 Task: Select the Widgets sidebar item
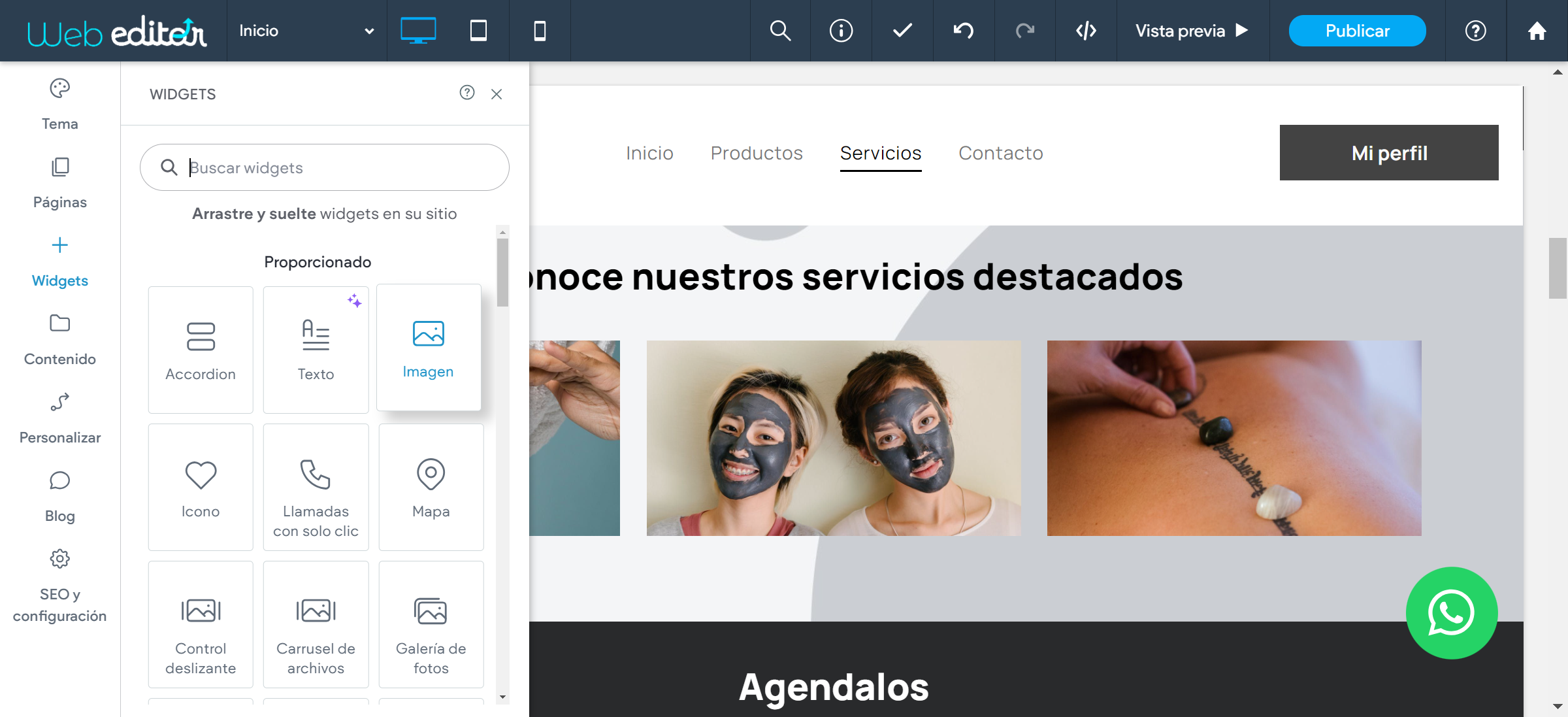pyautogui.click(x=59, y=261)
